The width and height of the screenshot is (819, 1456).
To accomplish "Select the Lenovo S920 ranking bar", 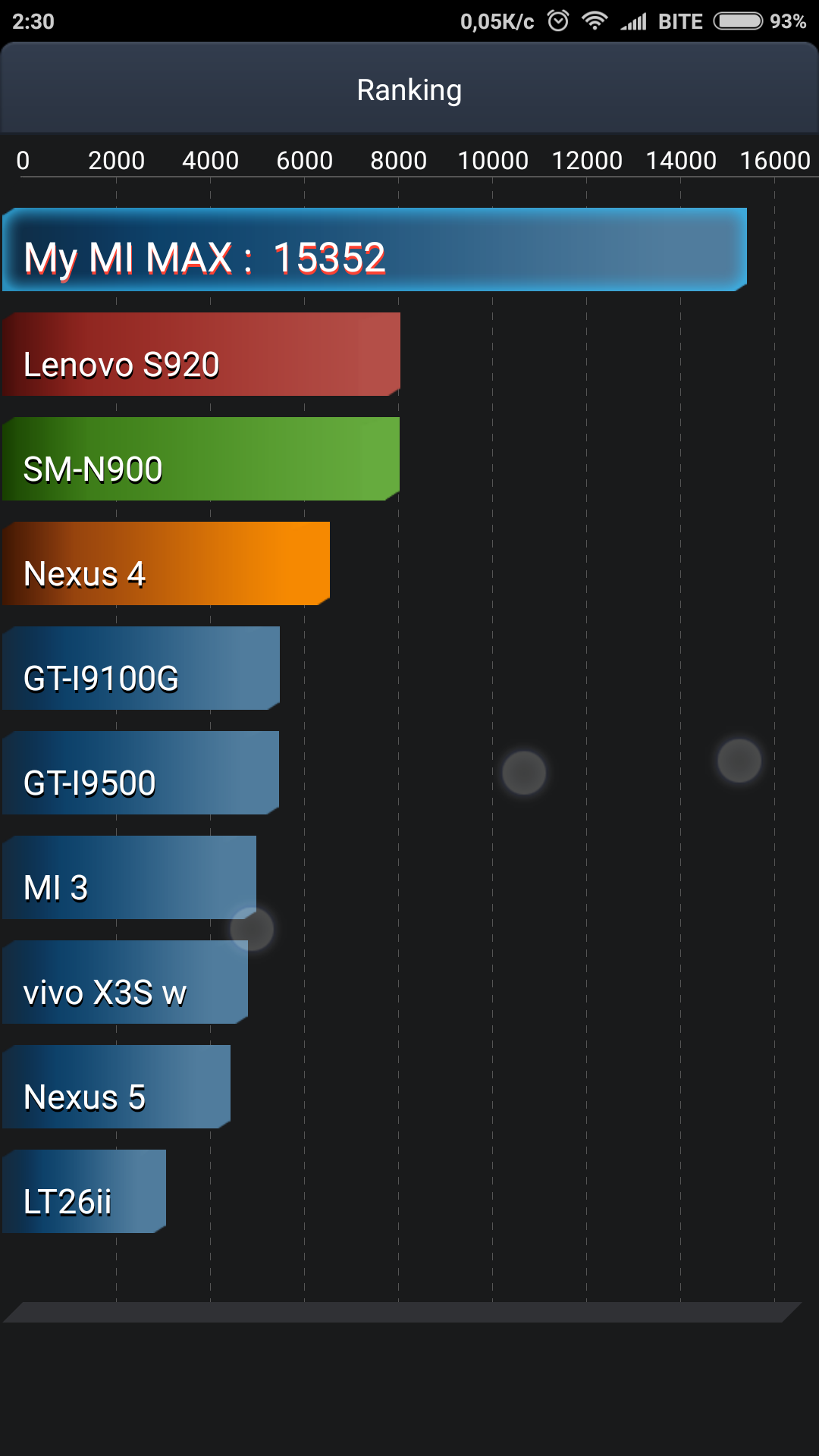I will point(201,354).
